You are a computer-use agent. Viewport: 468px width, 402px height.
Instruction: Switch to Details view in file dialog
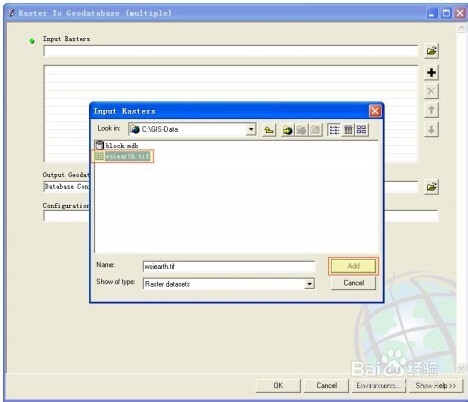pos(348,130)
